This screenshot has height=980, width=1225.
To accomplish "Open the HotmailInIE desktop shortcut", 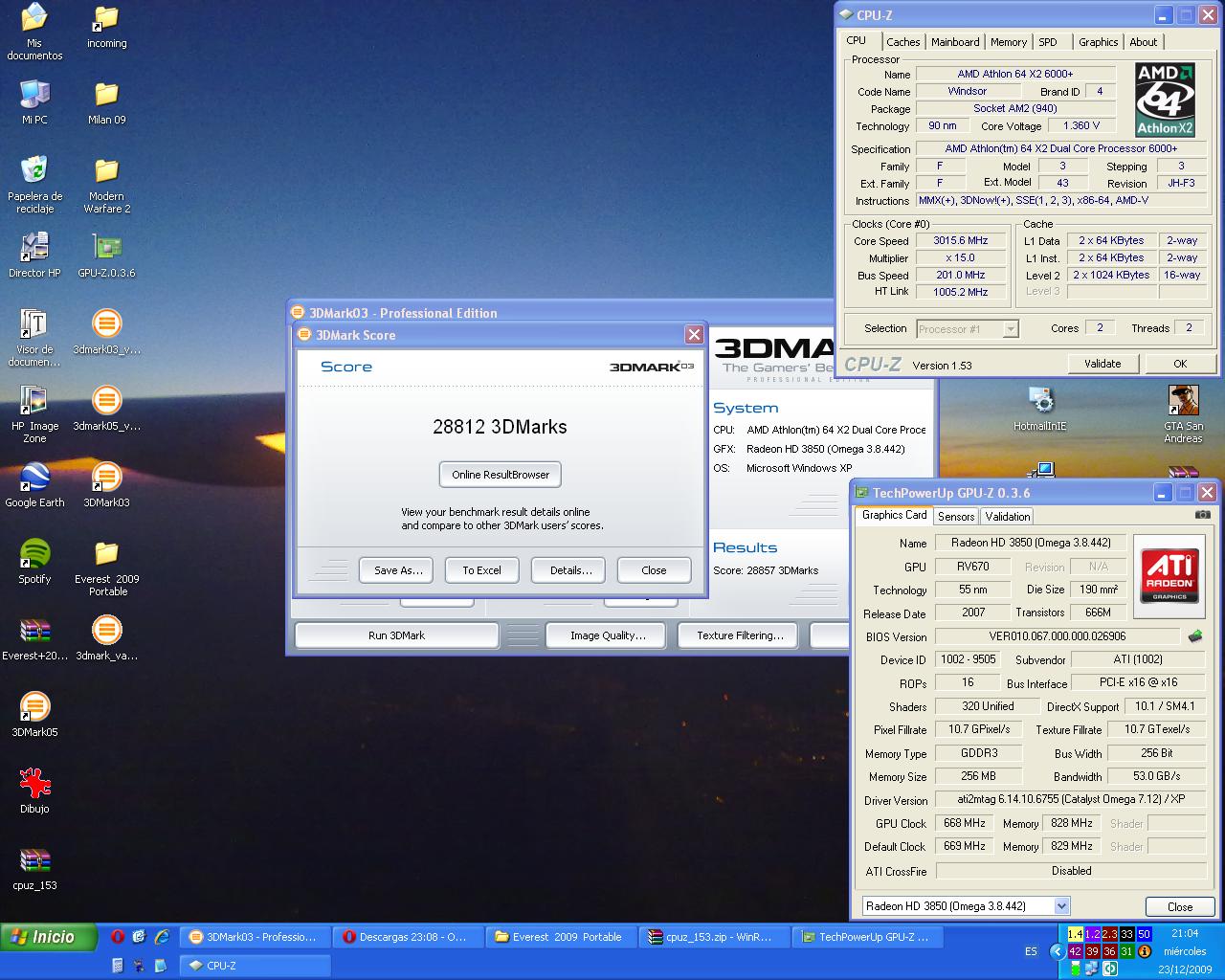I will (1039, 408).
